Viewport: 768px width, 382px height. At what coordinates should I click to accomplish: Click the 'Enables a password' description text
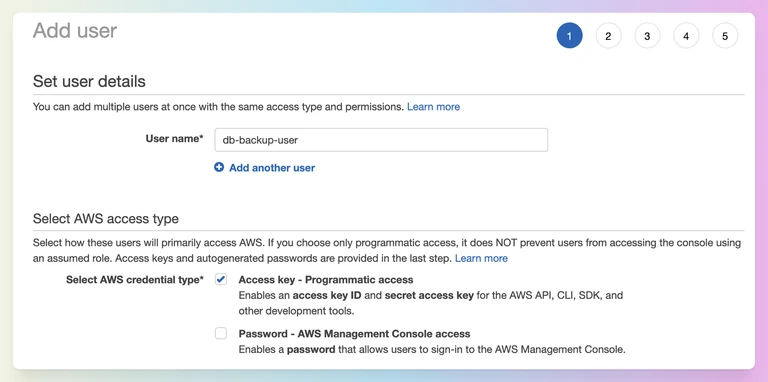(432, 350)
